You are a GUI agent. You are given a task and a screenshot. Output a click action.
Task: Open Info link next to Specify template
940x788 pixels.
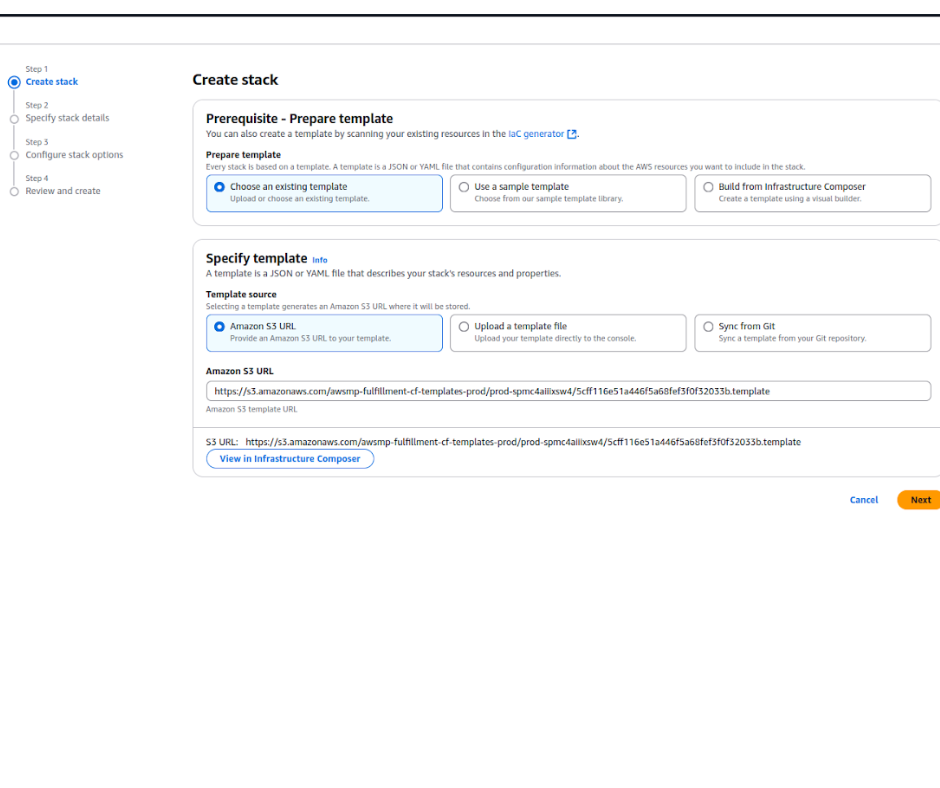tap(319, 260)
